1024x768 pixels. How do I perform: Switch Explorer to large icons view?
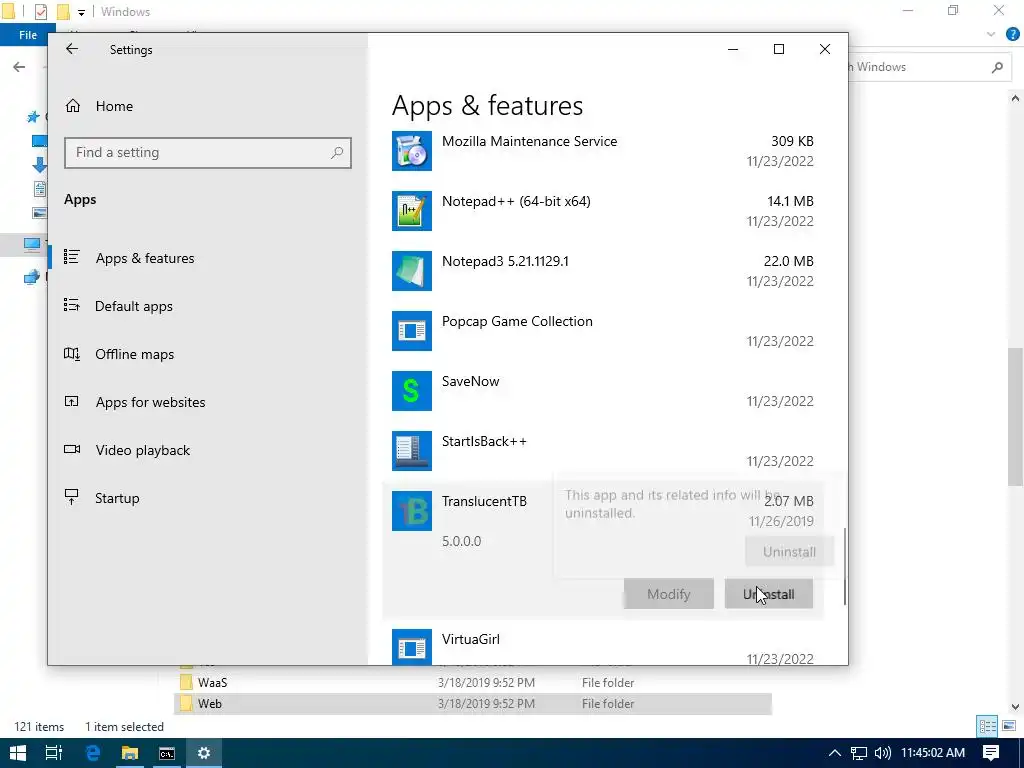point(1009,726)
